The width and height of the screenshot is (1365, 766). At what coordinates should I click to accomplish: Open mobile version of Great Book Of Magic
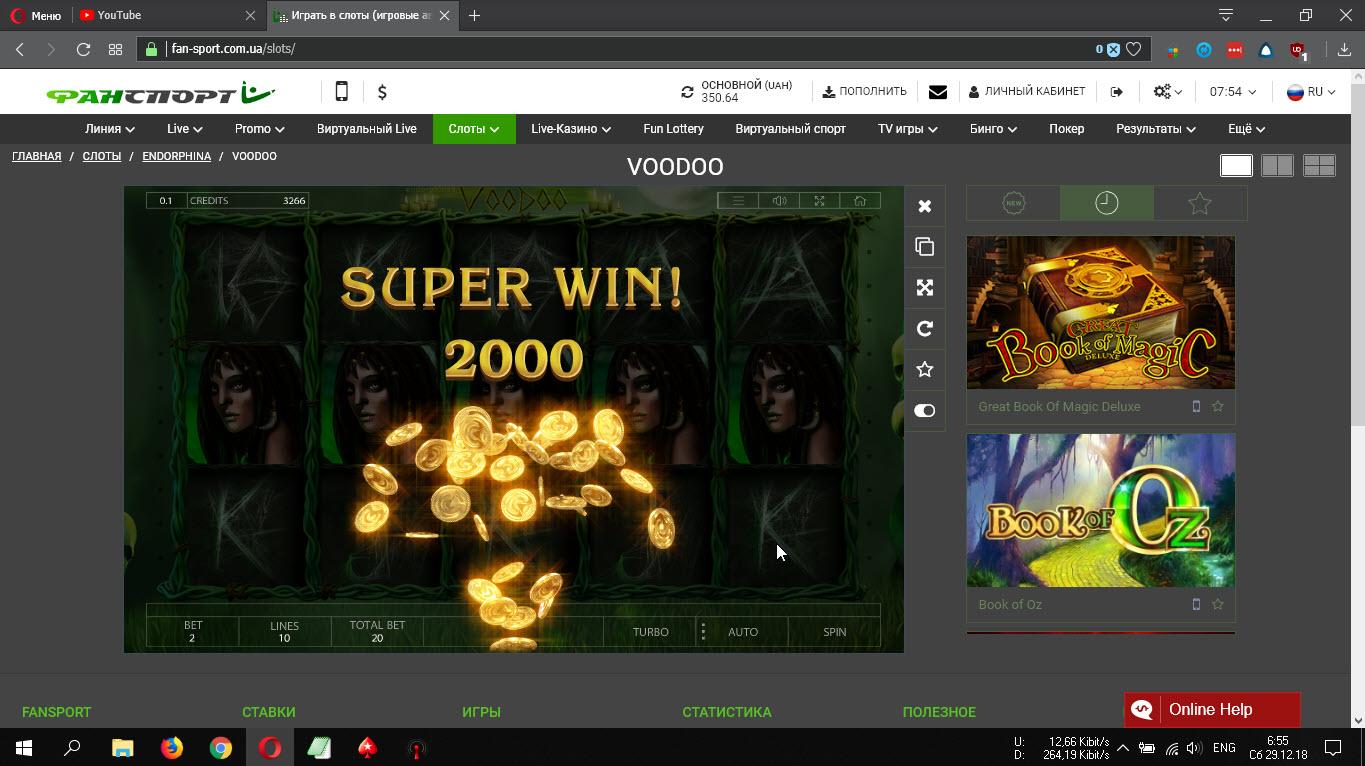point(1196,407)
